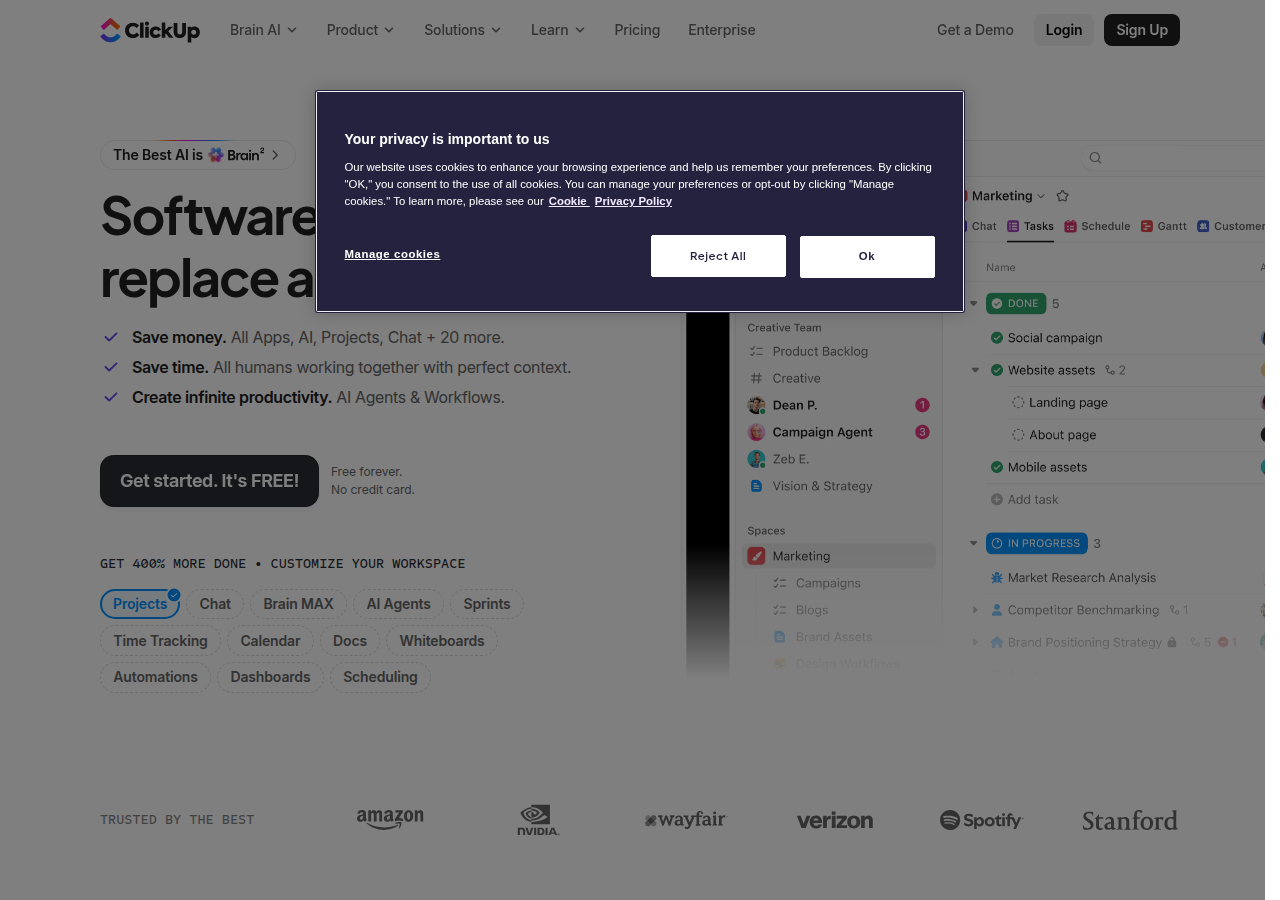The image size is (1280, 900).
Task: Click Market Research Analysis task icon
Action: point(997,578)
